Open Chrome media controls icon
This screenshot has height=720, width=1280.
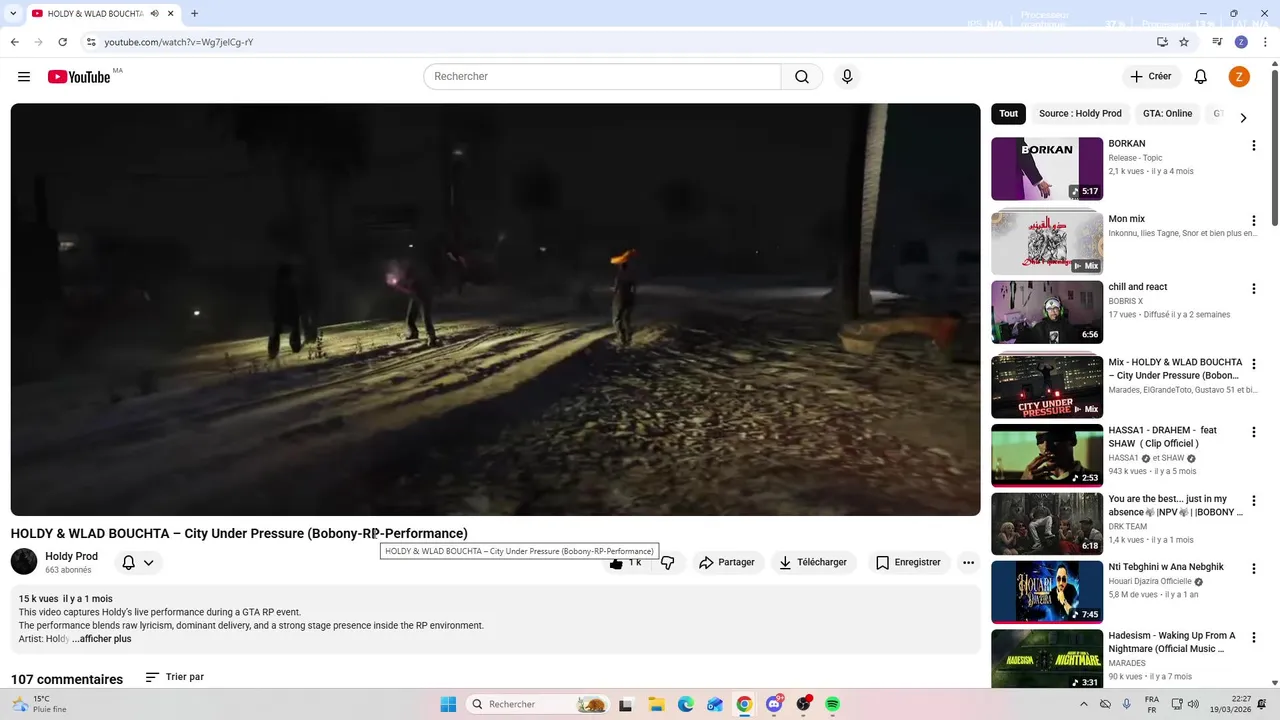1217,42
